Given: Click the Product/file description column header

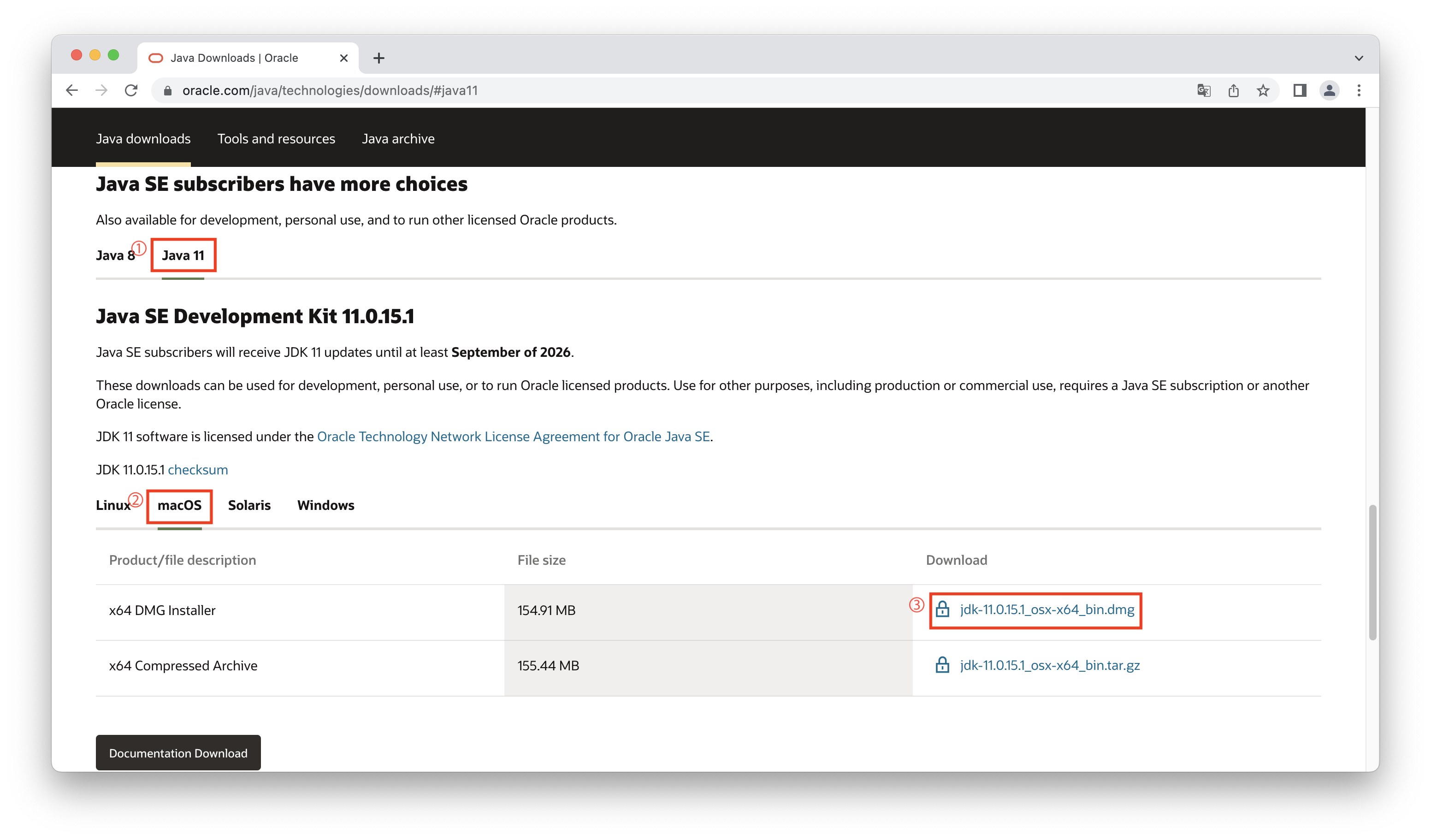Looking at the screenshot, I should 182,560.
